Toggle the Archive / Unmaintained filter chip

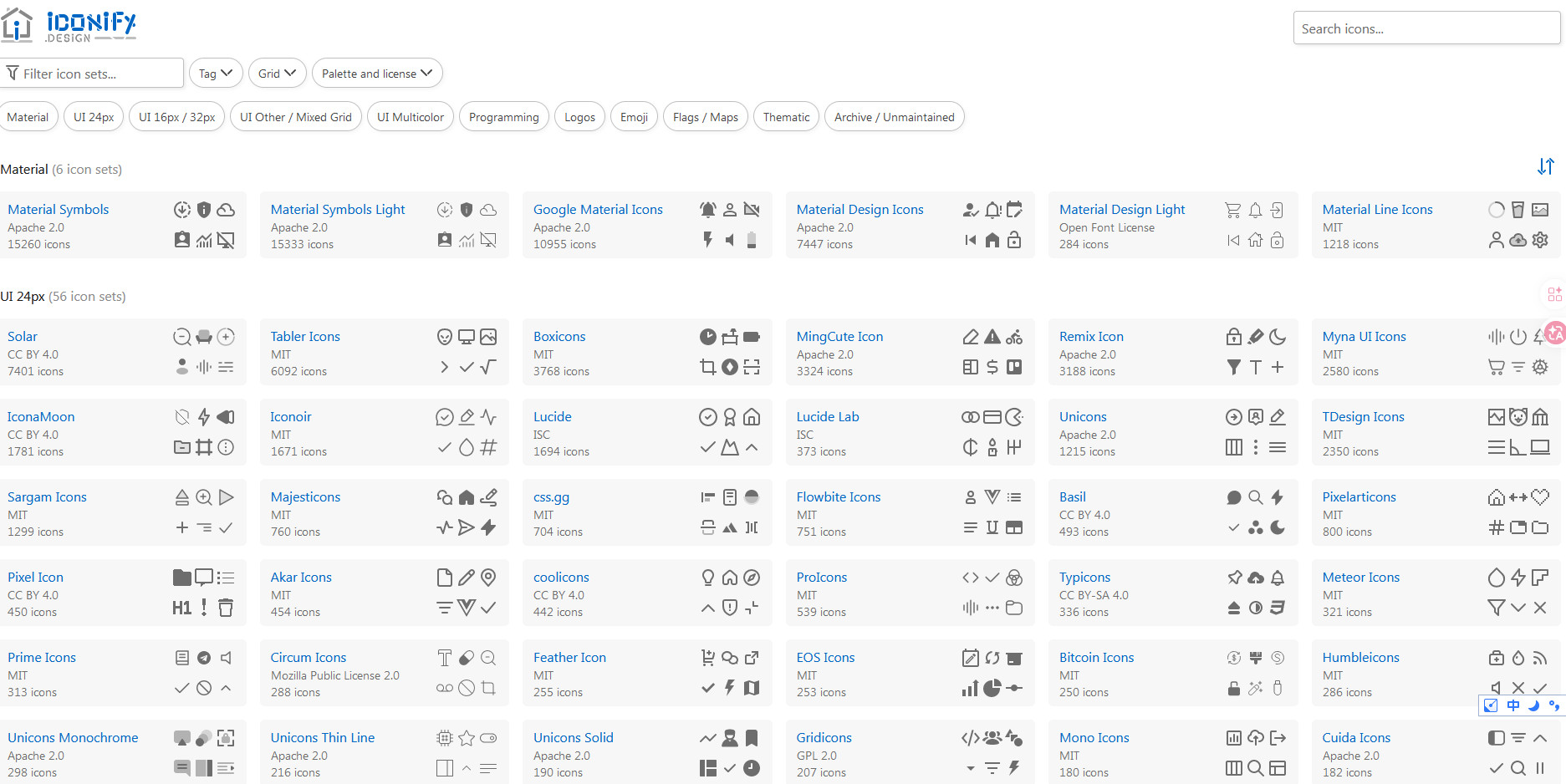[x=894, y=117]
